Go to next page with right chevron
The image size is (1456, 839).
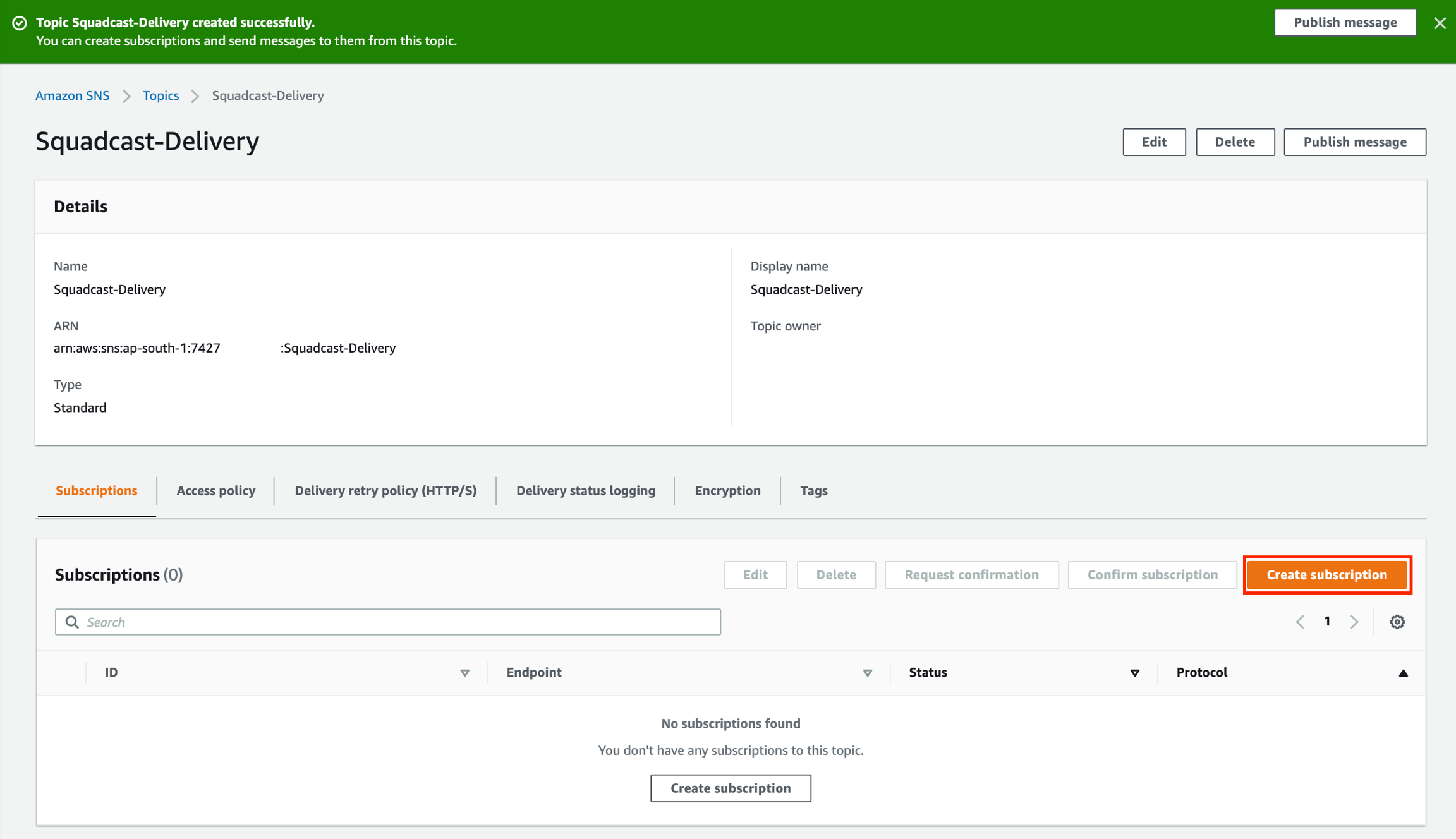[x=1354, y=622]
